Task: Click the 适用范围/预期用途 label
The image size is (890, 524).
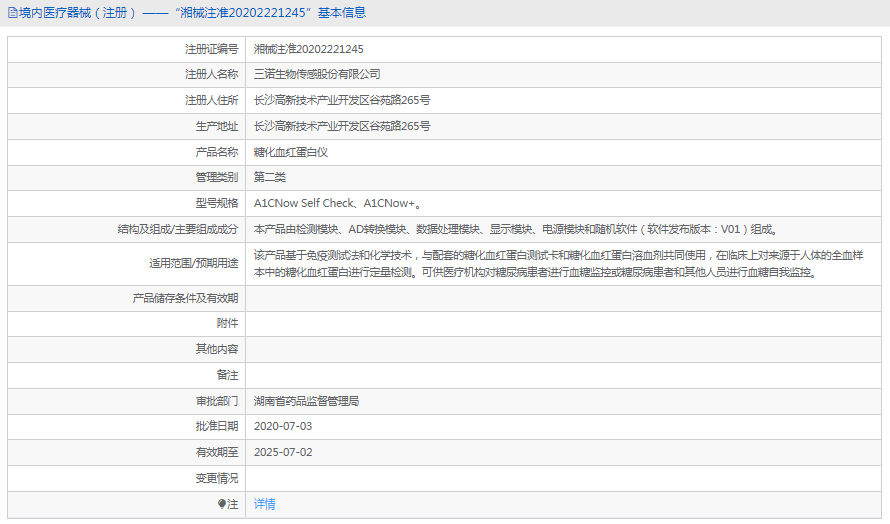Action: 194,263
